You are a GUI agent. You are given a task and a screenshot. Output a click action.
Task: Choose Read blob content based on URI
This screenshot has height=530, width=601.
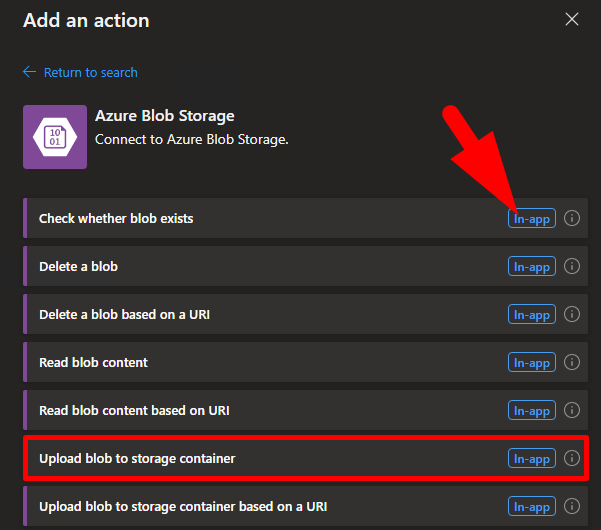coord(135,410)
